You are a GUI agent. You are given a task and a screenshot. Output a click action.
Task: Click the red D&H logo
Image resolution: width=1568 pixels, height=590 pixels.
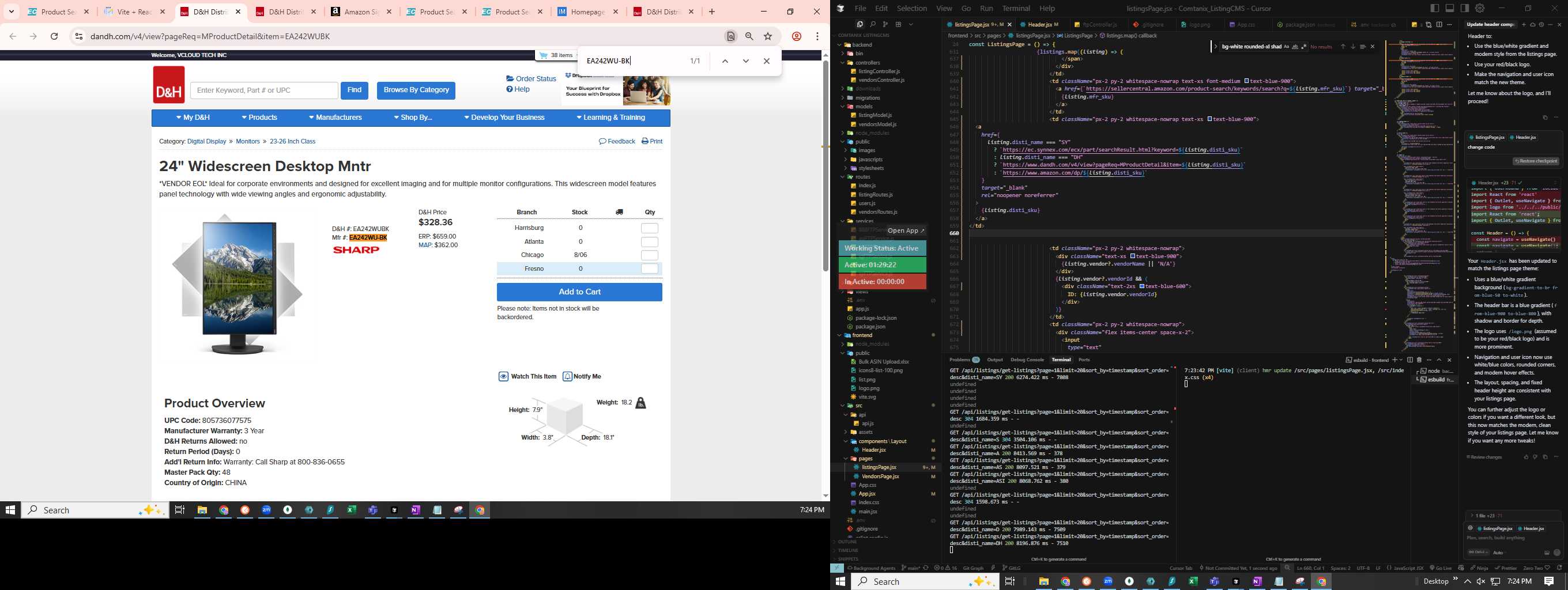(x=168, y=85)
